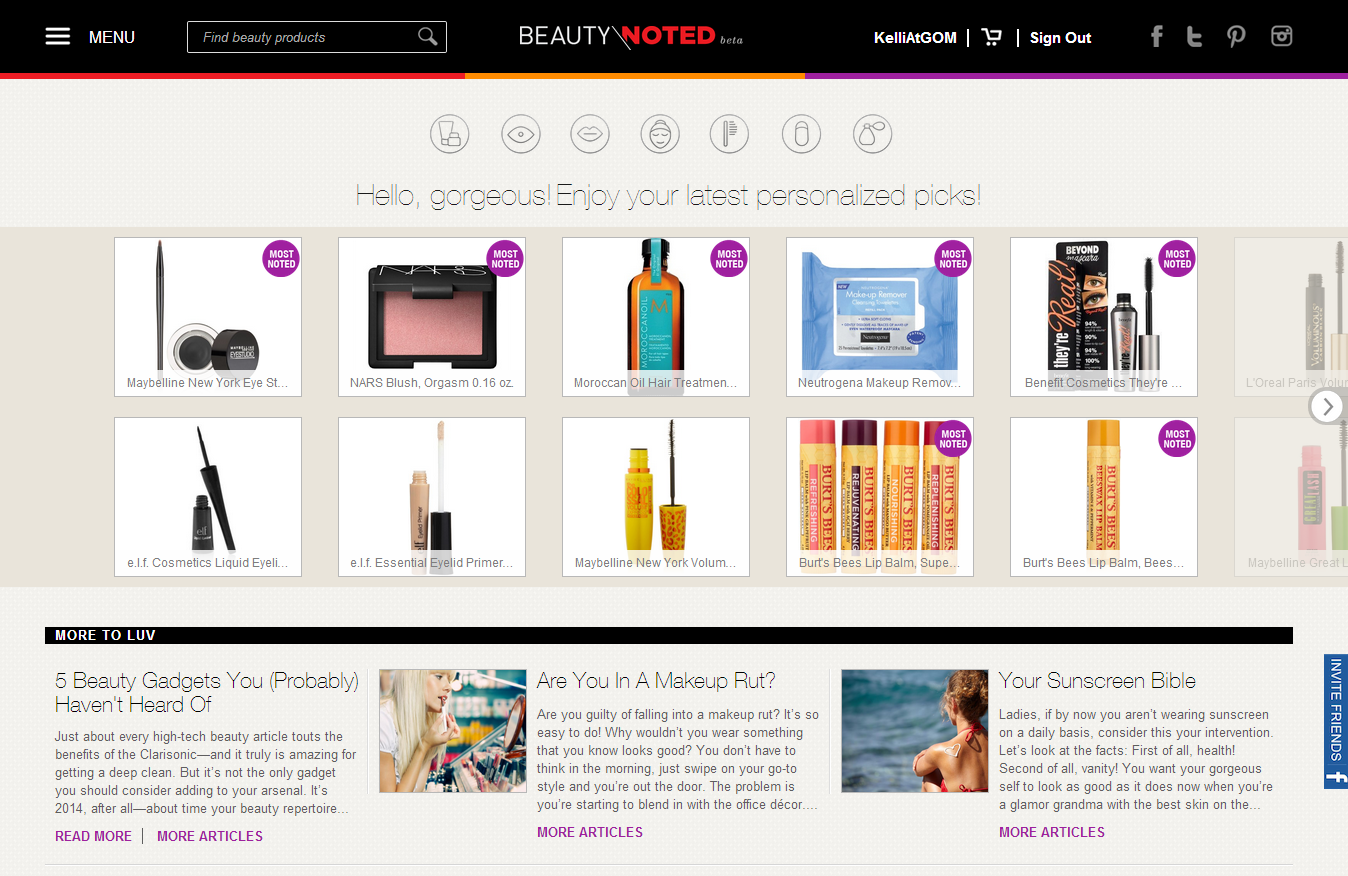Select the lips category icon
Viewport: 1348px width, 876px height.
(590, 134)
